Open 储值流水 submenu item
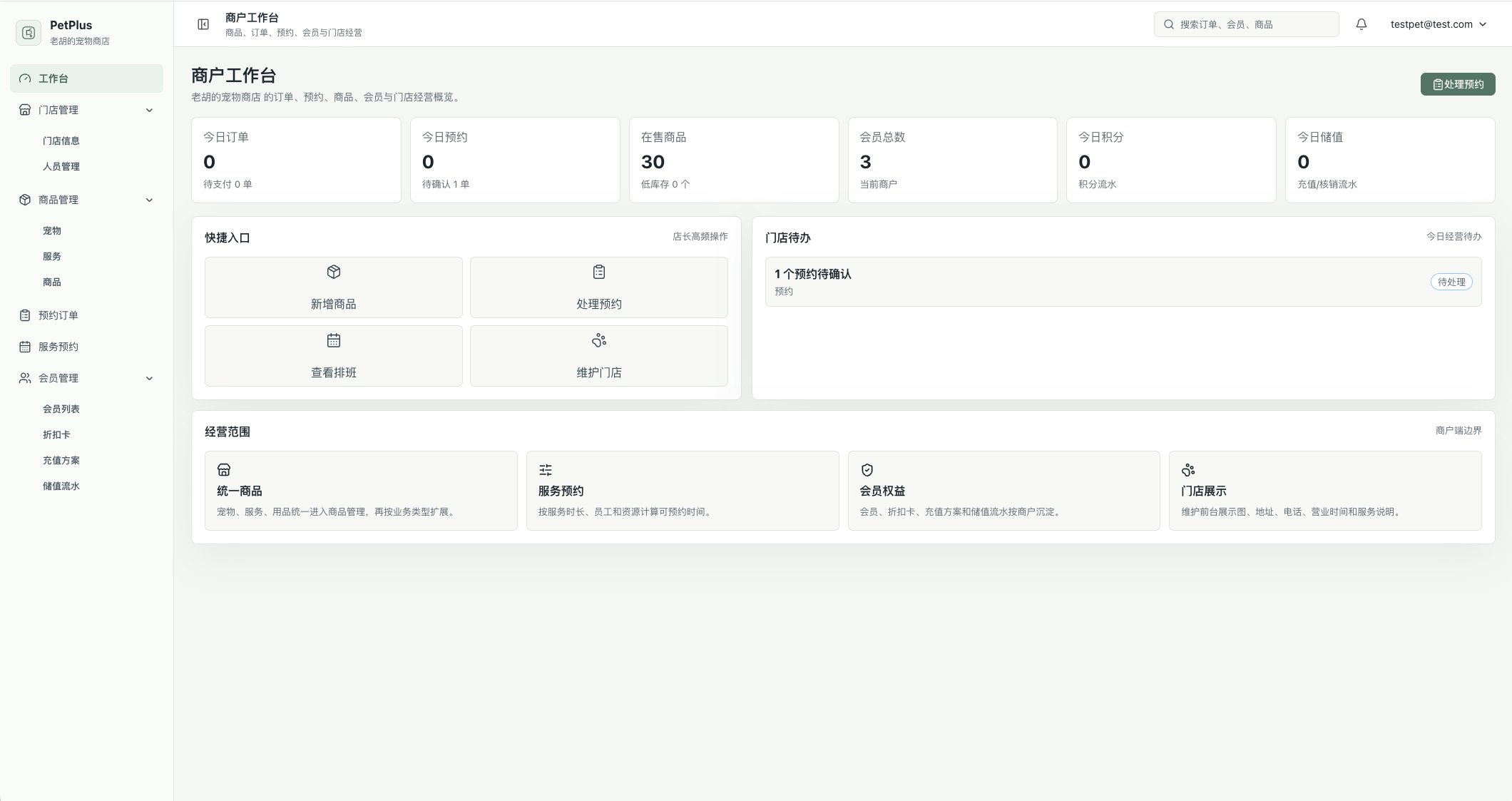The image size is (1512, 801). point(61,486)
